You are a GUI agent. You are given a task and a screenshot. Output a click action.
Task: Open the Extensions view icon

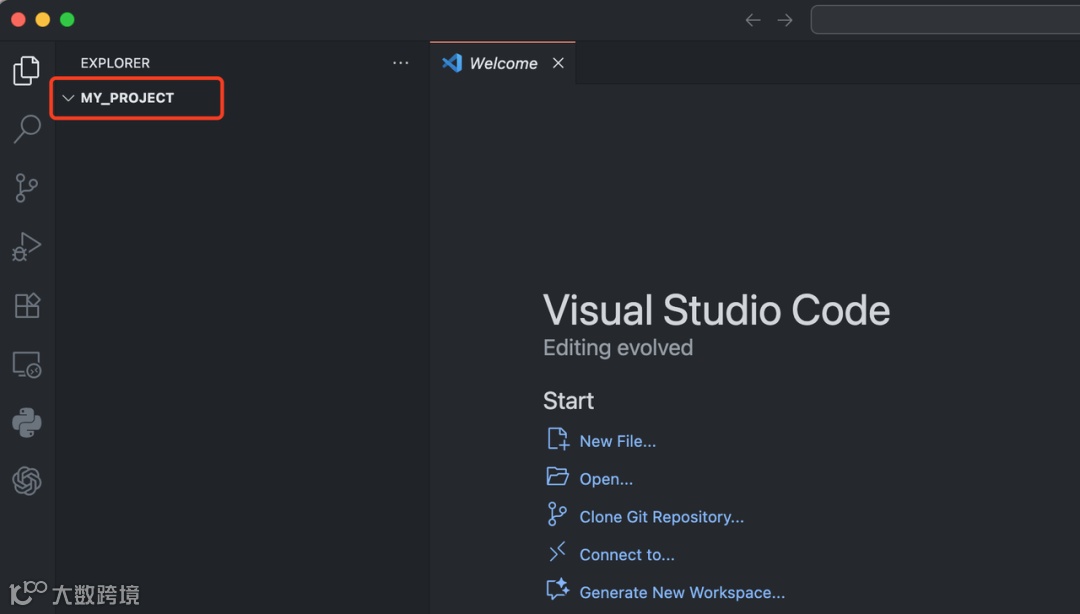27,305
